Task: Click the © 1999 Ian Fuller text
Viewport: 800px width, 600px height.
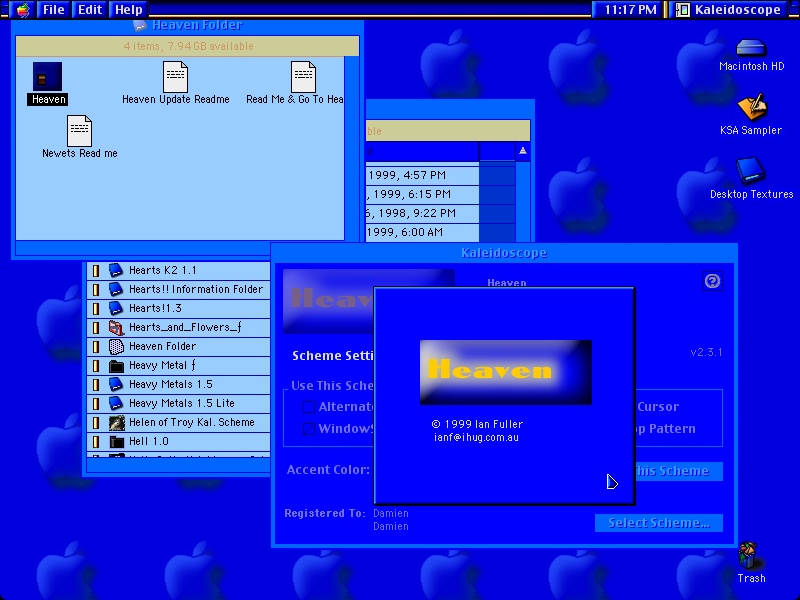Action: click(477, 424)
